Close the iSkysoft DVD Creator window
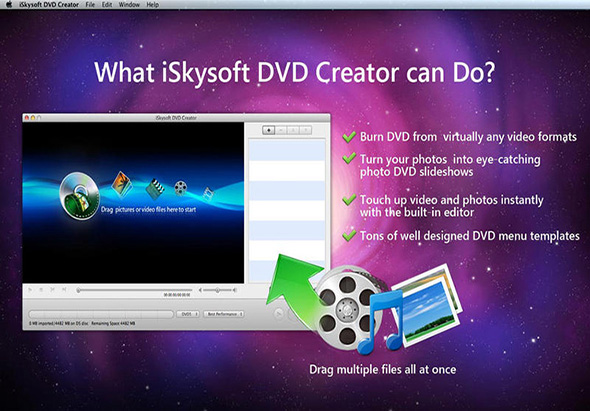The height and width of the screenshot is (411, 590). [27, 118]
